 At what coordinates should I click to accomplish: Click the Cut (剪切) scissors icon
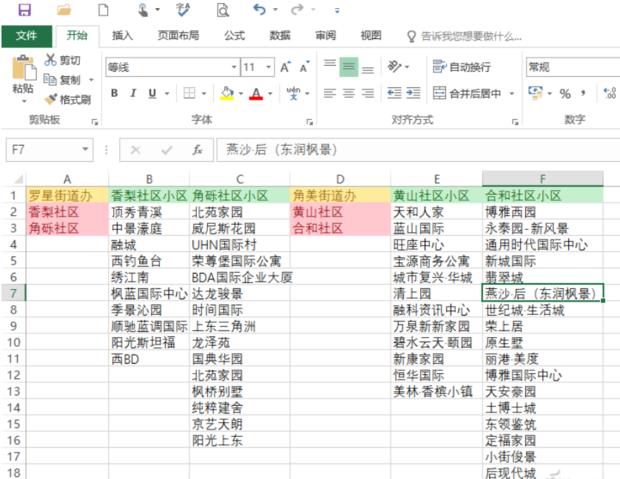pyautogui.click(x=52, y=60)
